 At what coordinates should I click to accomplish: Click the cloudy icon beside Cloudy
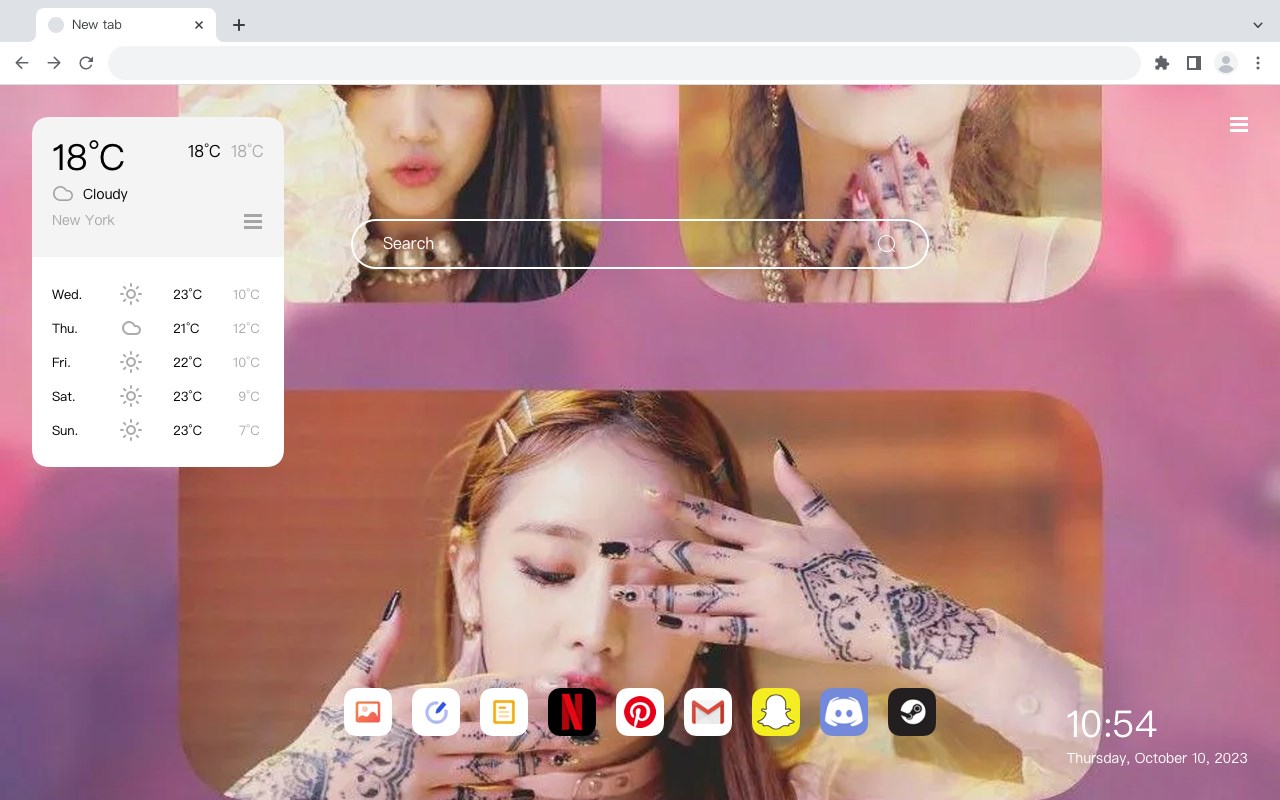point(63,194)
